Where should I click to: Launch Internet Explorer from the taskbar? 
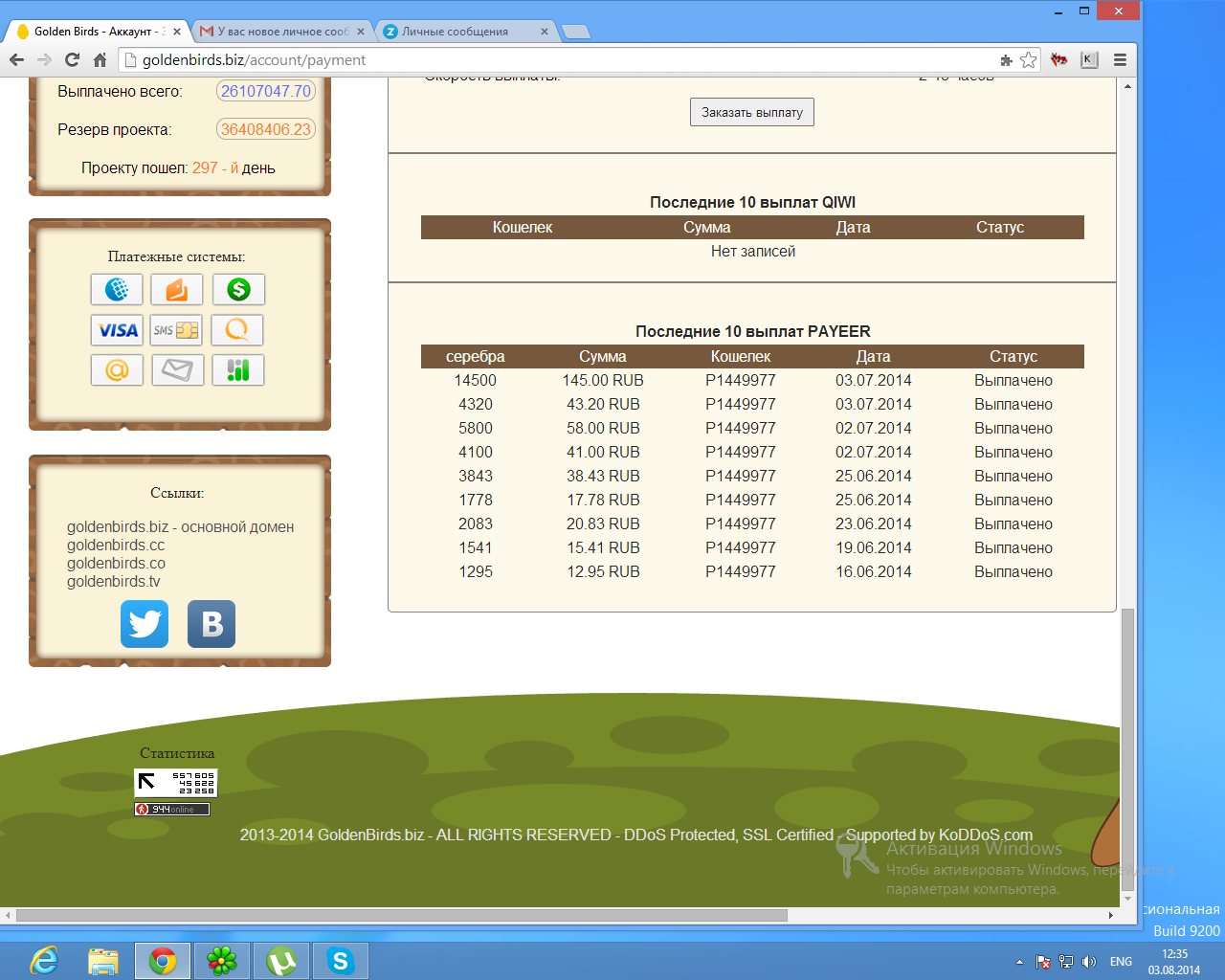click(x=44, y=960)
